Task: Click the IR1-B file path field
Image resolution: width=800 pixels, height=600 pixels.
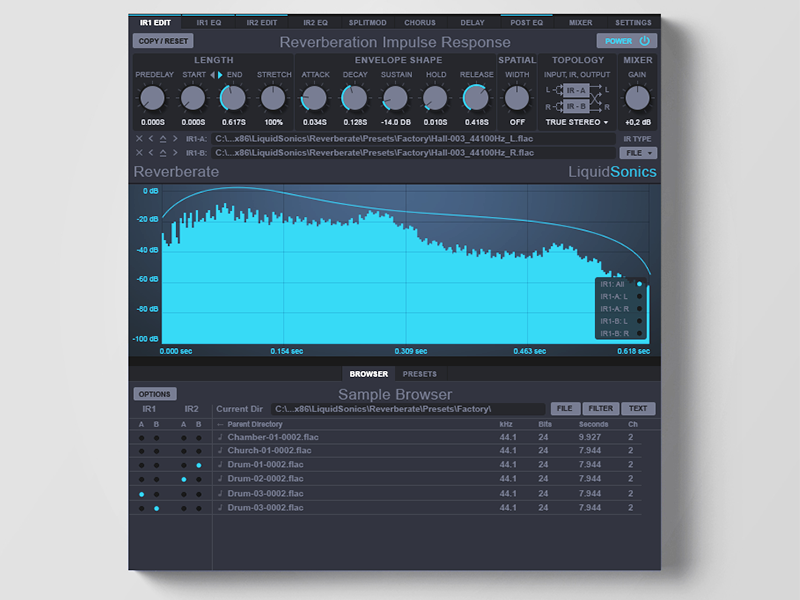Action: [413, 153]
